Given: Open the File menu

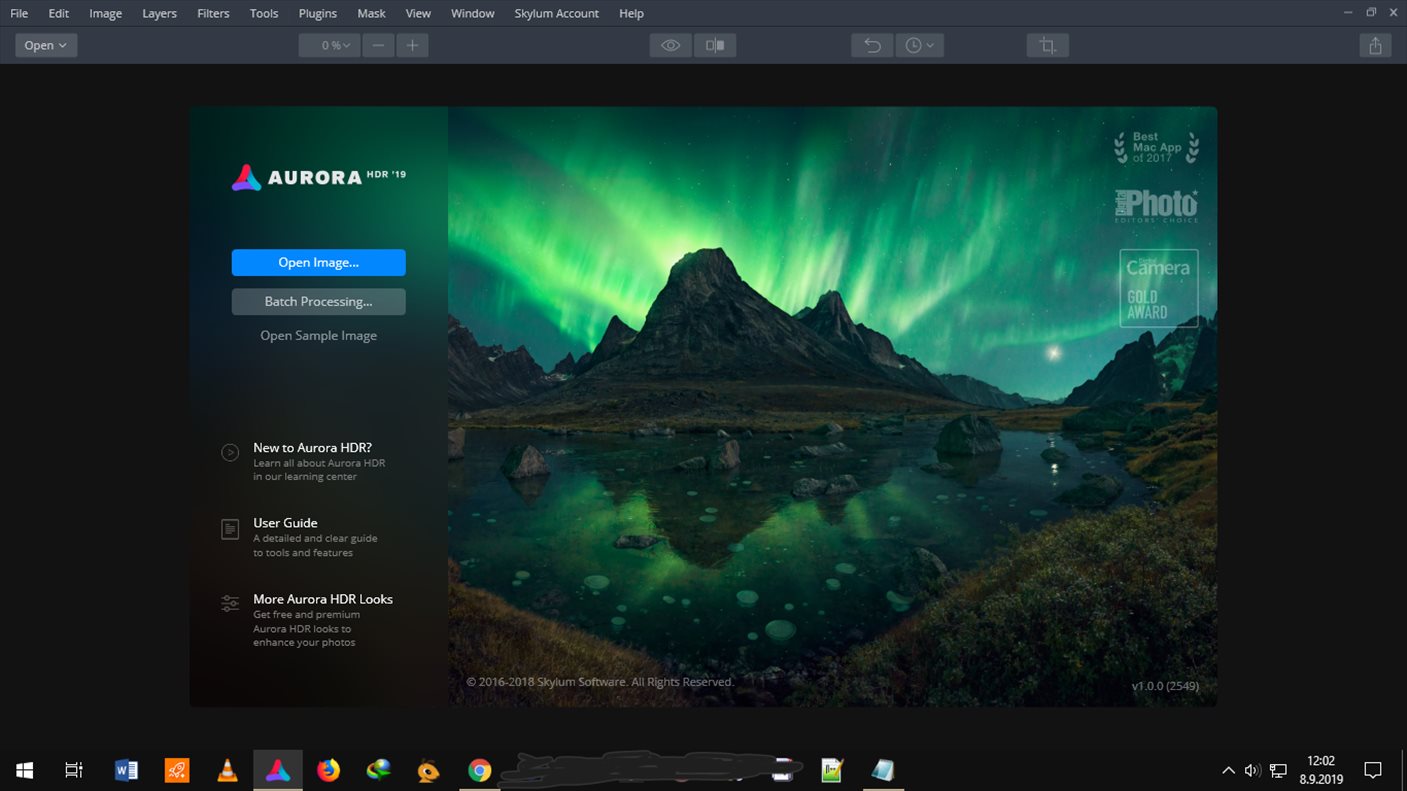Looking at the screenshot, I should (19, 13).
